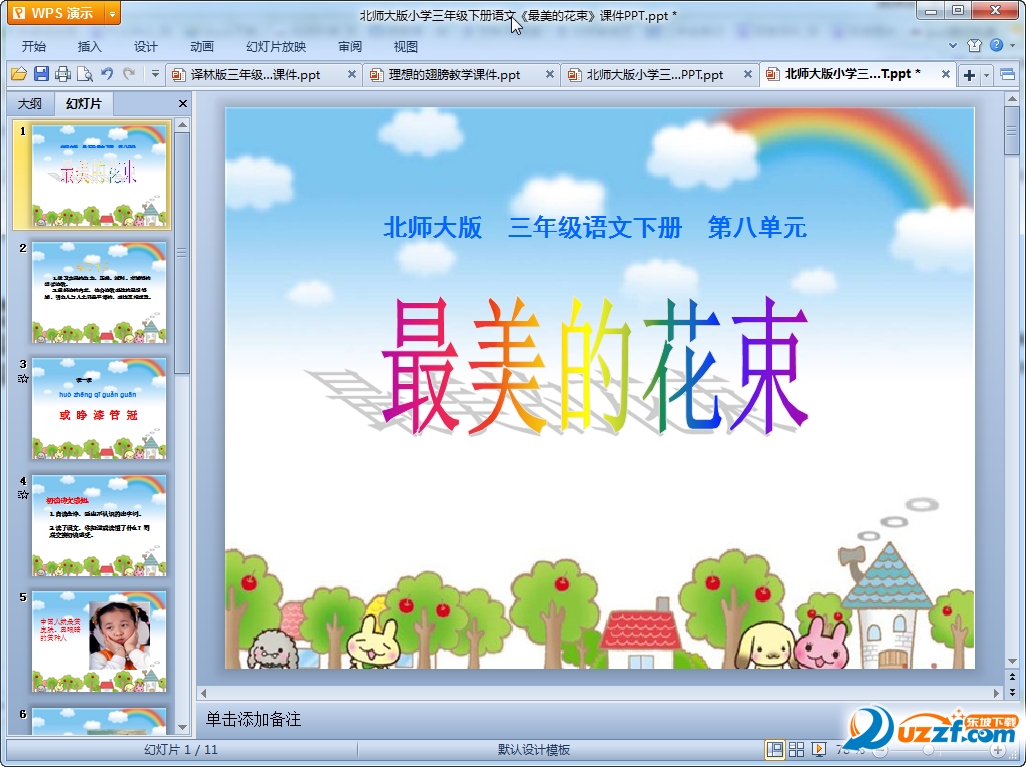Image resolution: width=1026 pixels, height=767 pixels.
Task: Select slide 5 thumbnail with girl photo
Action: coord(99,641)
